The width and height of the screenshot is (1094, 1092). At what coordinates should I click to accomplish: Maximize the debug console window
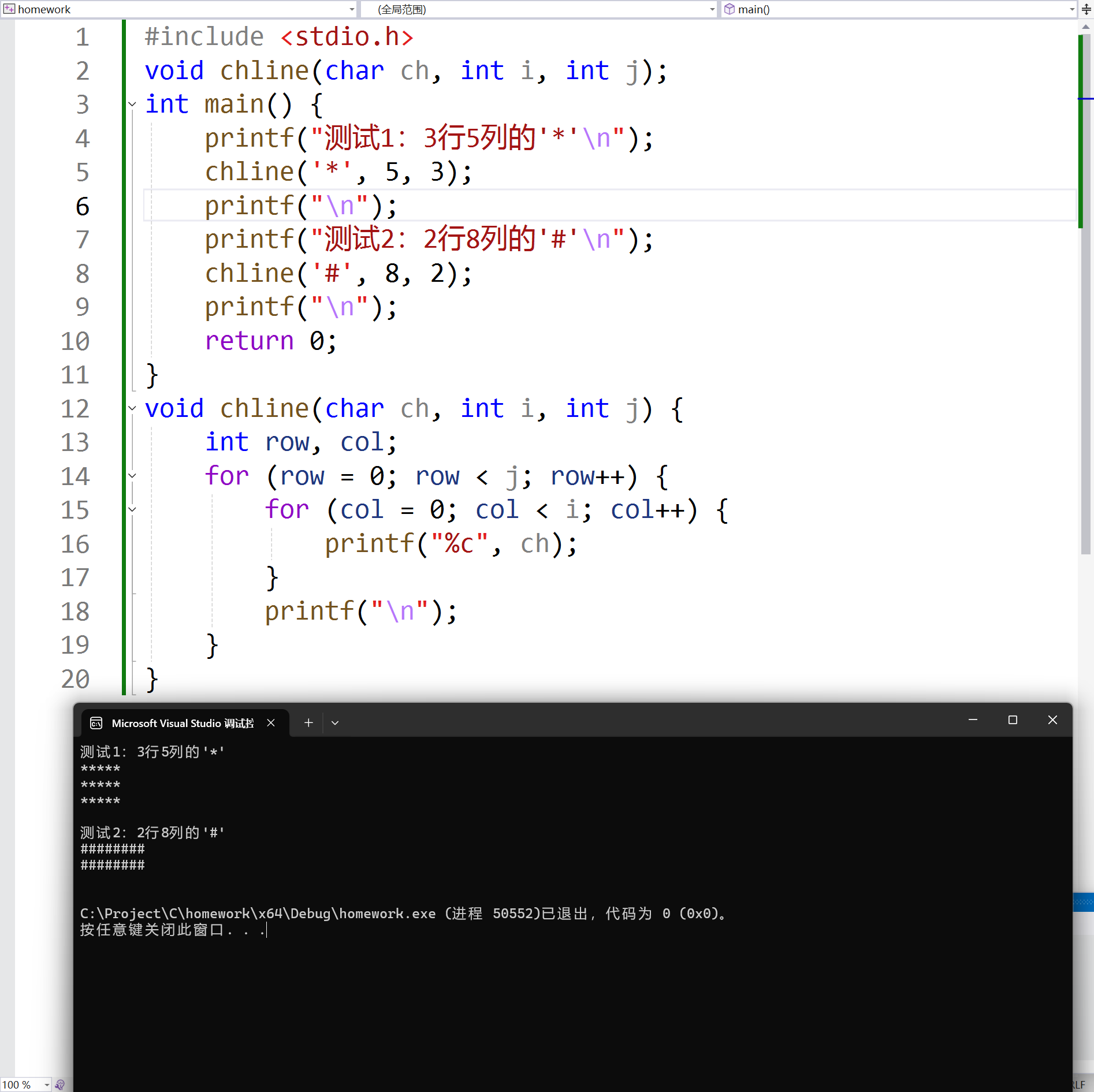click(1013, 720)
